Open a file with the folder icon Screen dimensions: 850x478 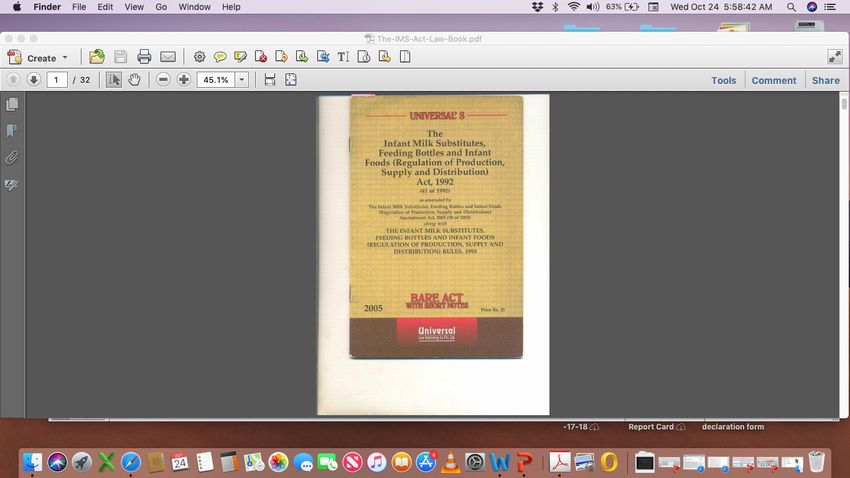pyautogui.click(x=96, y=57)
